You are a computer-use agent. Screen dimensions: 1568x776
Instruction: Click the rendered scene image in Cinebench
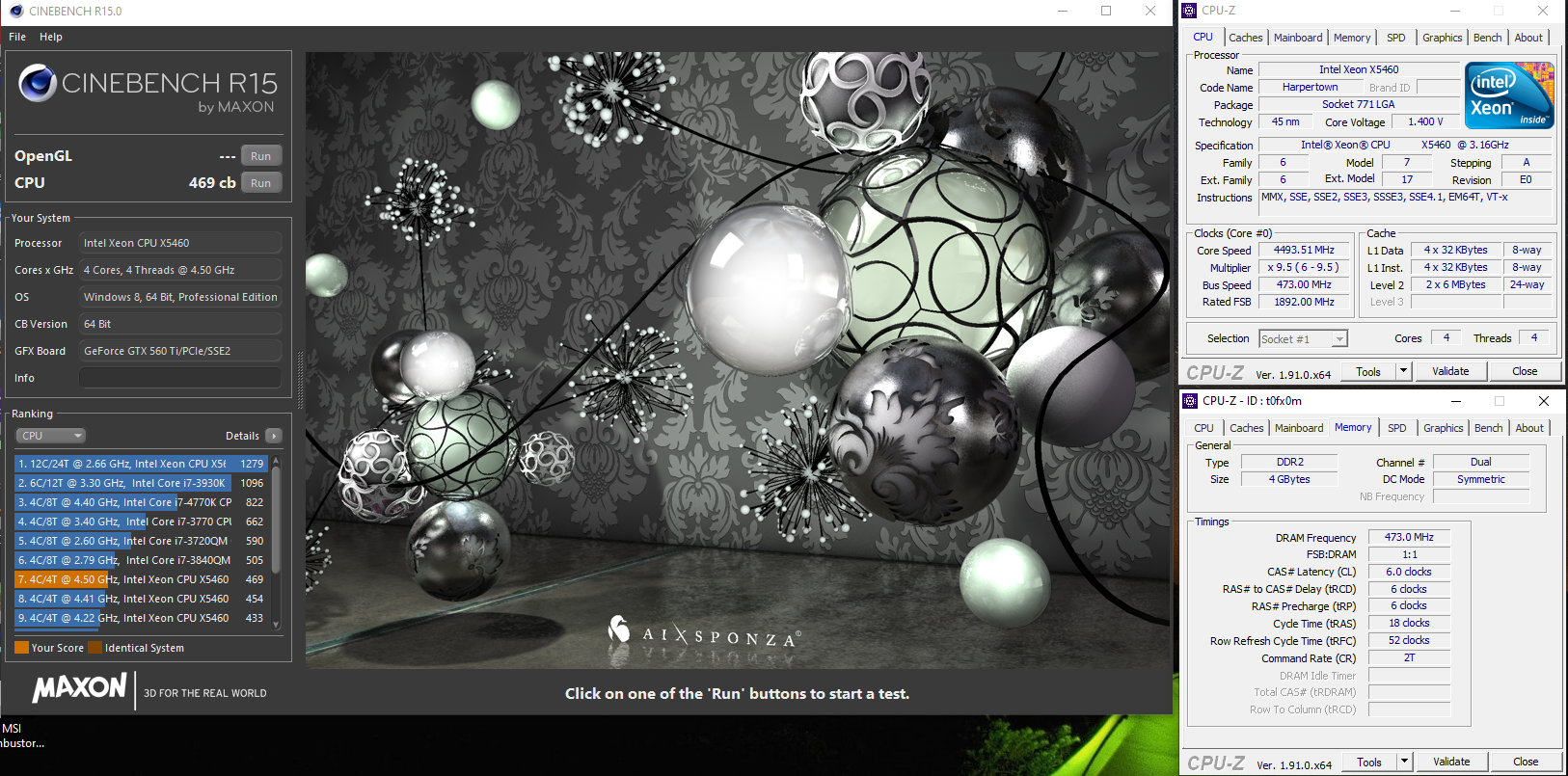(x=737, y=360)
